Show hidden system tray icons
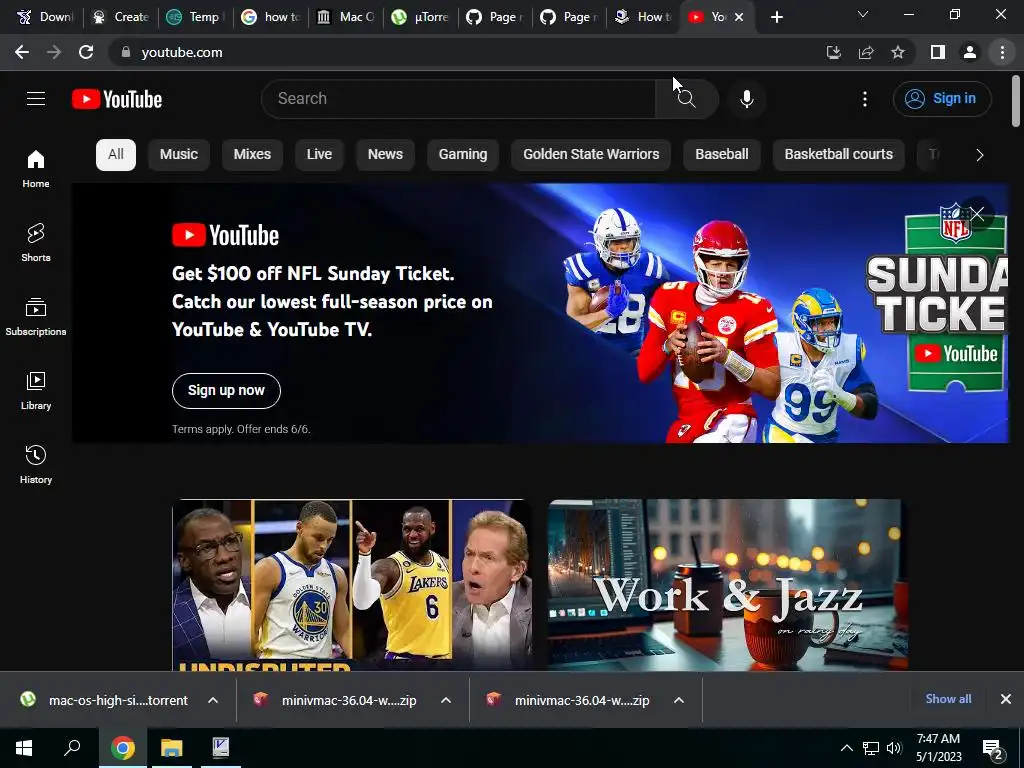The image size is (1024, 768). (x=846, y=748)
